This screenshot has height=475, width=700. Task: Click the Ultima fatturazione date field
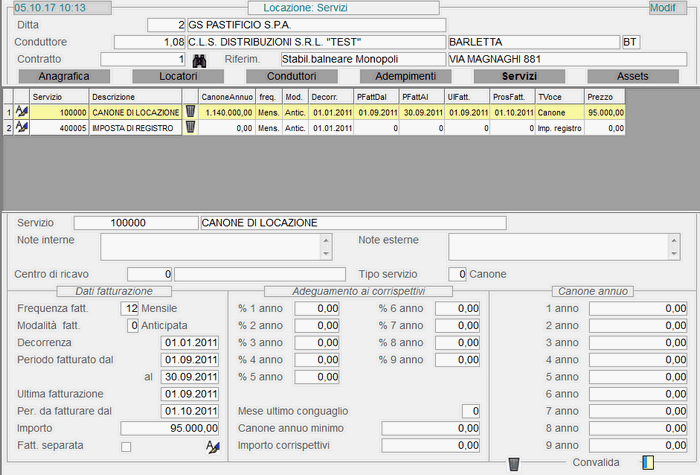tap(190, 394)
